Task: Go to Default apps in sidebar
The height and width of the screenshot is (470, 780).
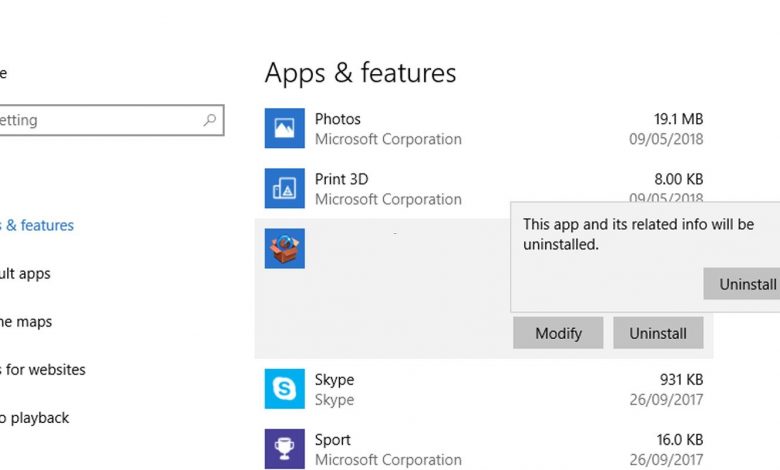Action: click(25, 274)
